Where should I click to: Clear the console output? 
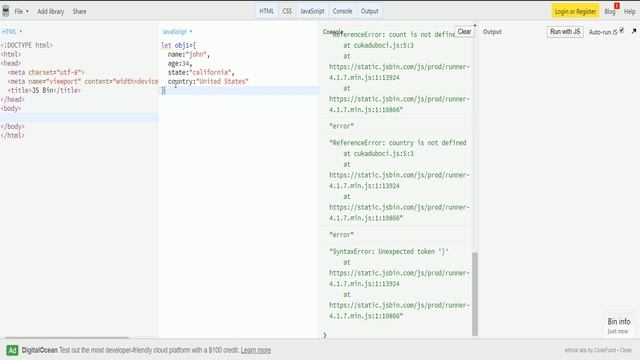tap(464, 31)
